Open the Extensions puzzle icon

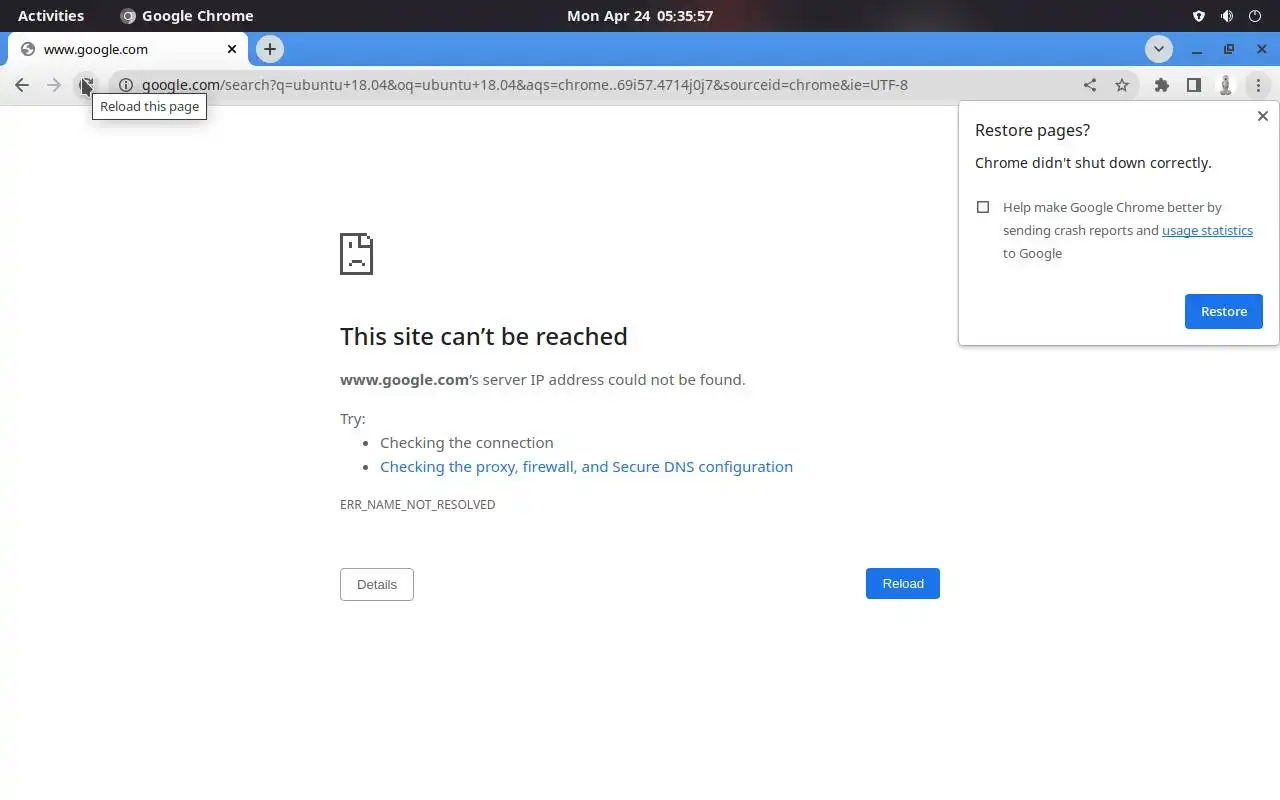(x=1161, y=85)
